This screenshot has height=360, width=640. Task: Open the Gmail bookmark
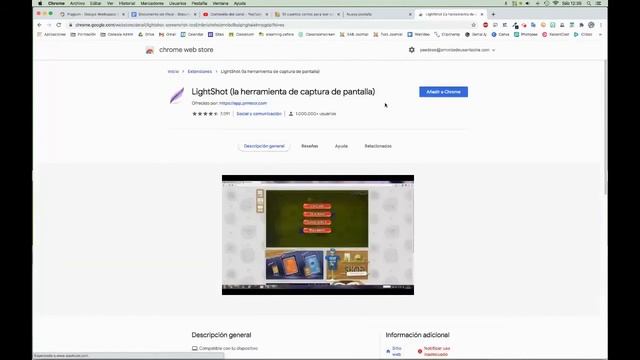pyautogui.click(x=167, y=35)
